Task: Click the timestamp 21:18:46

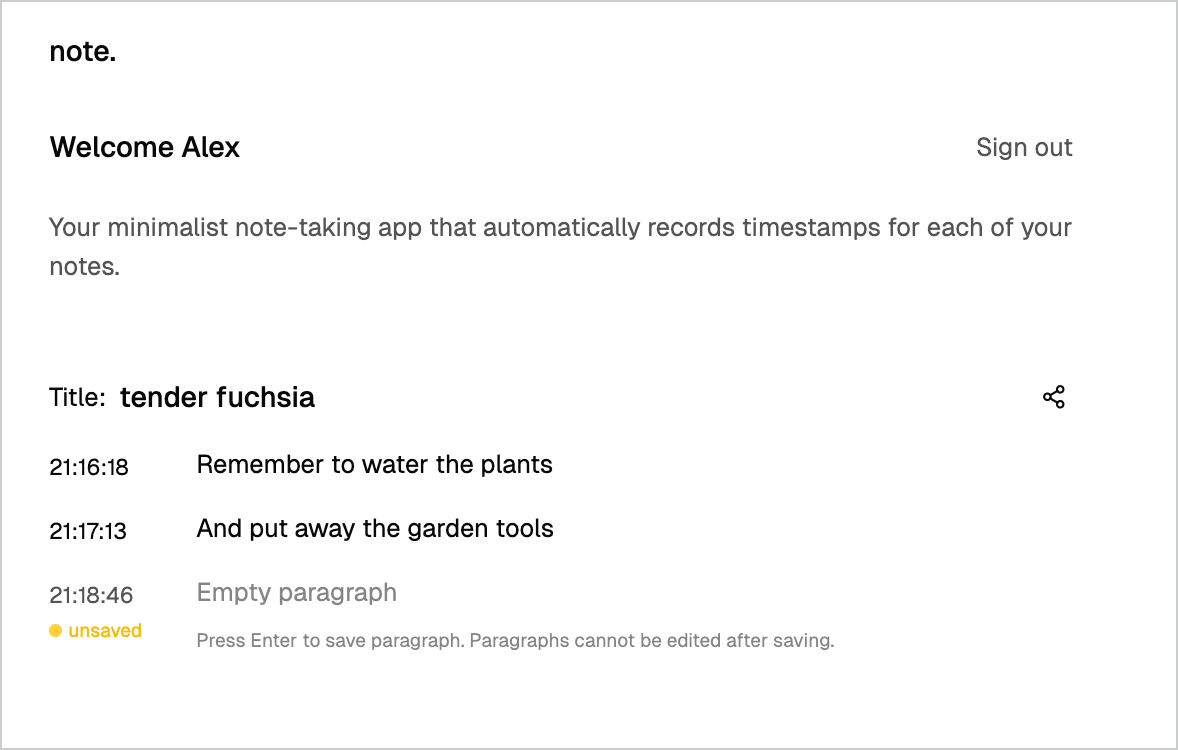Action: [90, 594]
